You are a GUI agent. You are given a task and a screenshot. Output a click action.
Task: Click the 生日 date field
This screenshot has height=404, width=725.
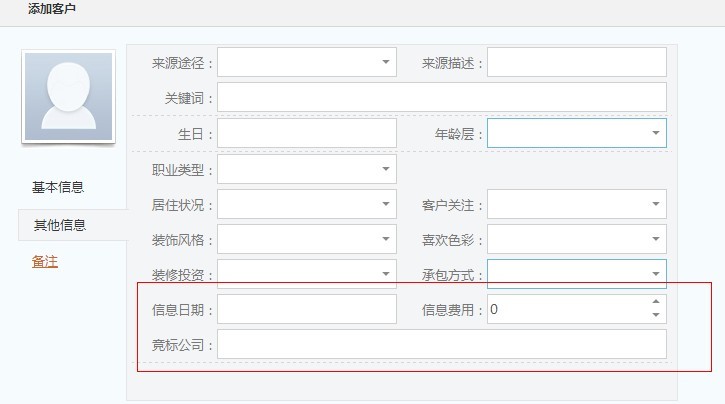pos(306,133)
